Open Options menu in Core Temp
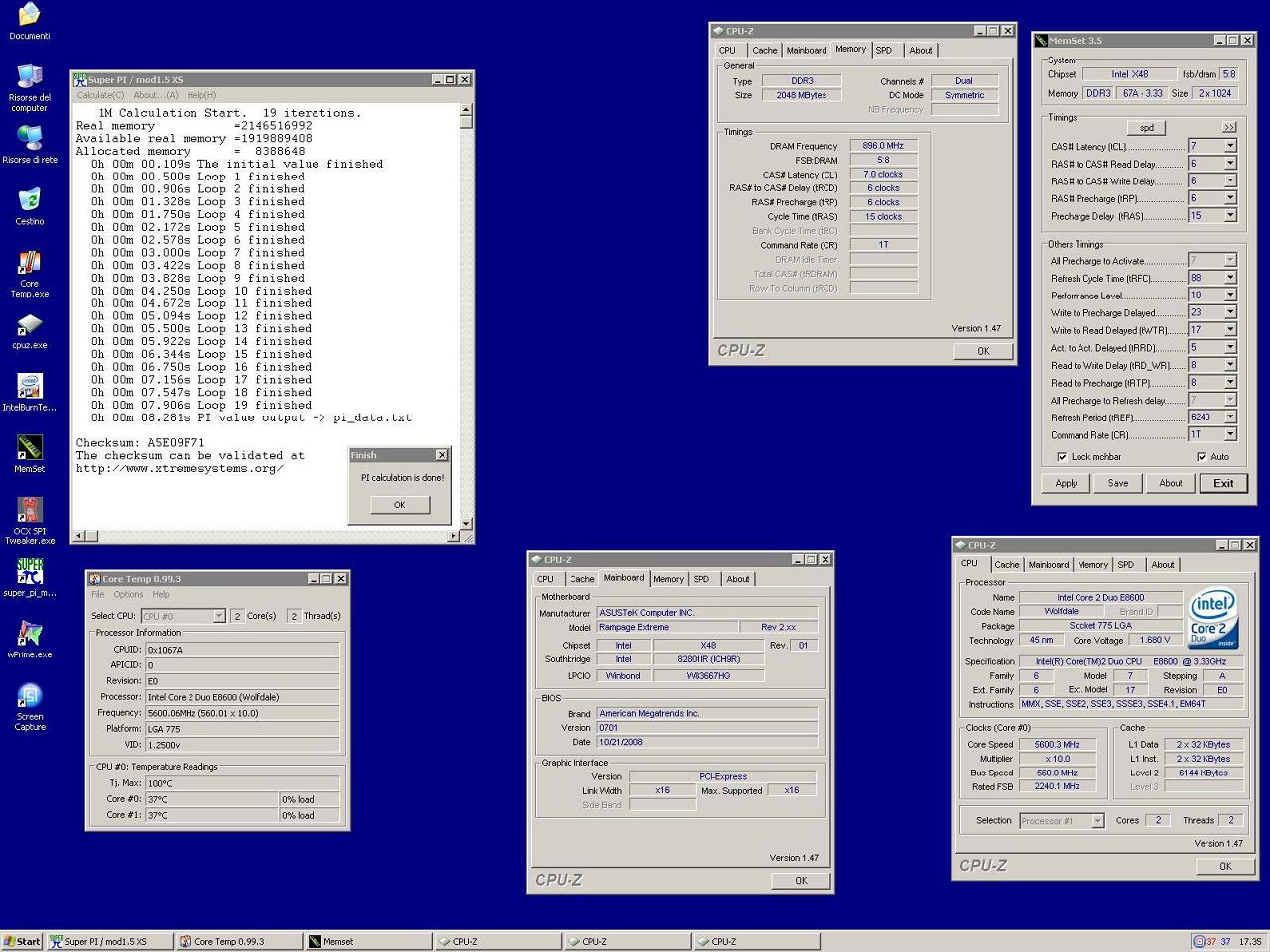This screenshot has width=1270, height=952. click(x=128, y=595)
